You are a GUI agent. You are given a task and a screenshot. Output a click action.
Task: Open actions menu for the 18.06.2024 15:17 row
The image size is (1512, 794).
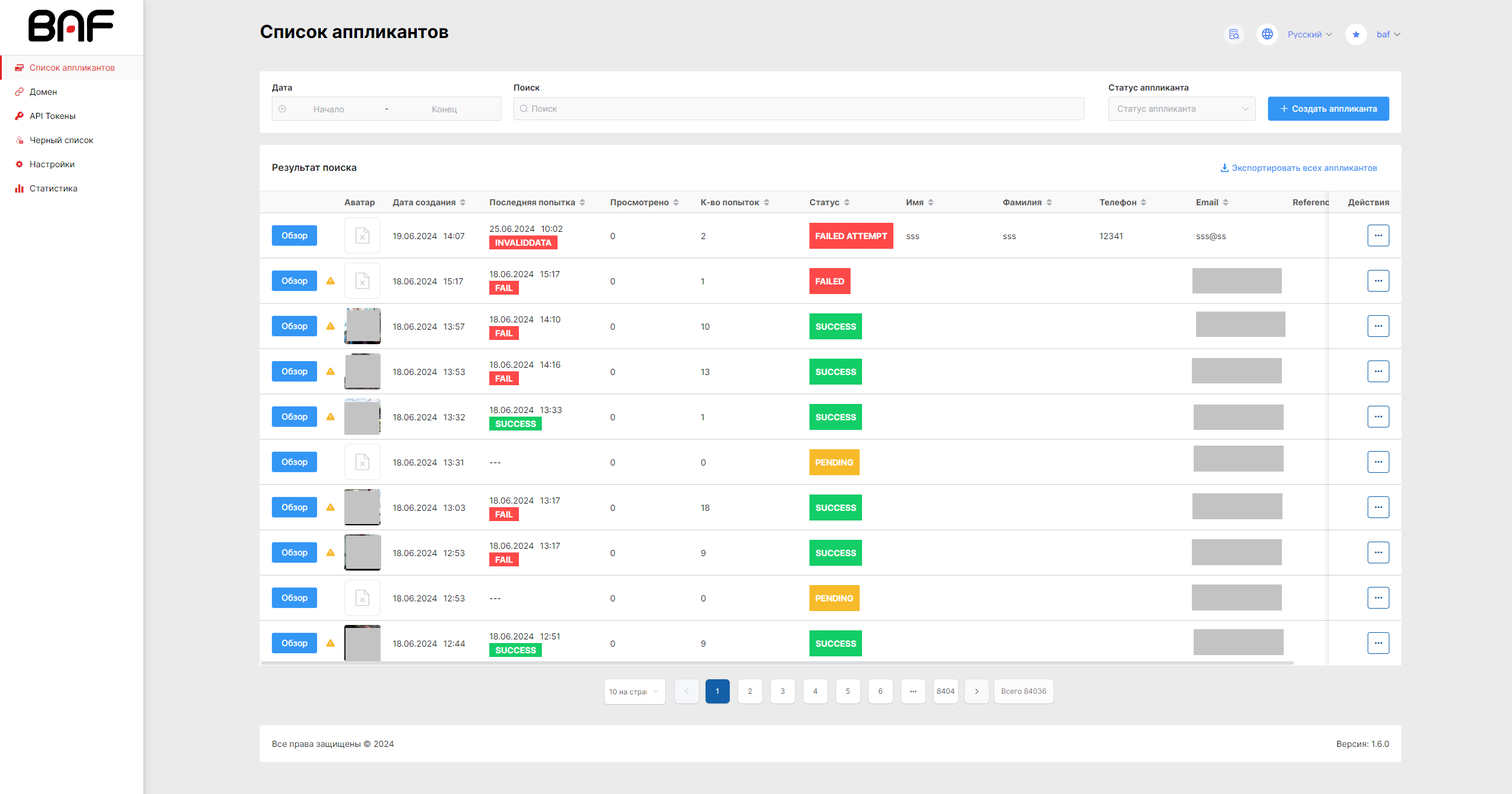pyautogui.click(x=1378, y=281)
